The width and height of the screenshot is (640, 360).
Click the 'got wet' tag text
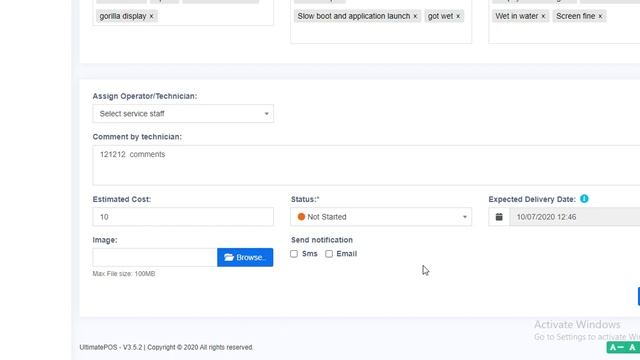pyautogui.click(x=440, y=16)
